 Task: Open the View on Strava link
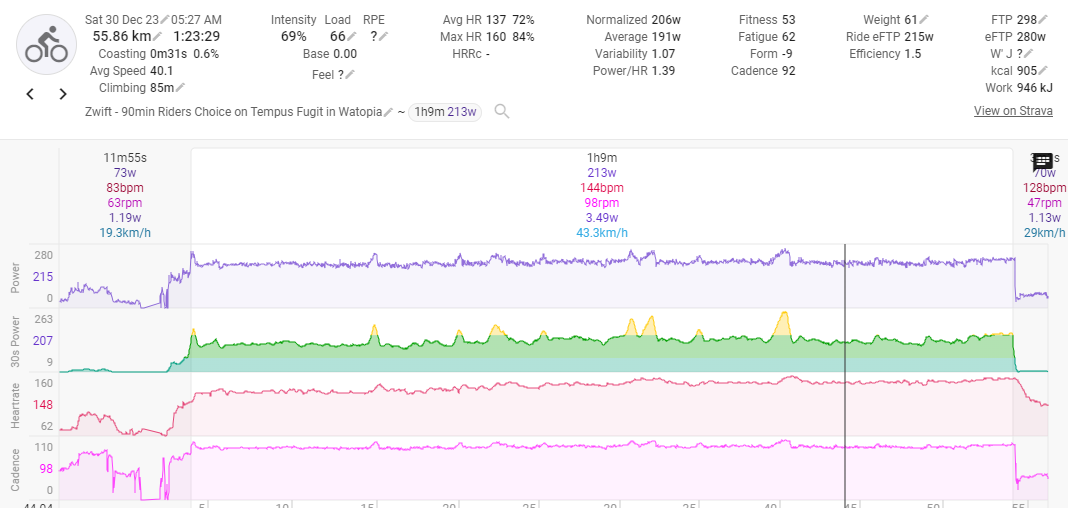pyautogui.click(x=1013, y=111)
